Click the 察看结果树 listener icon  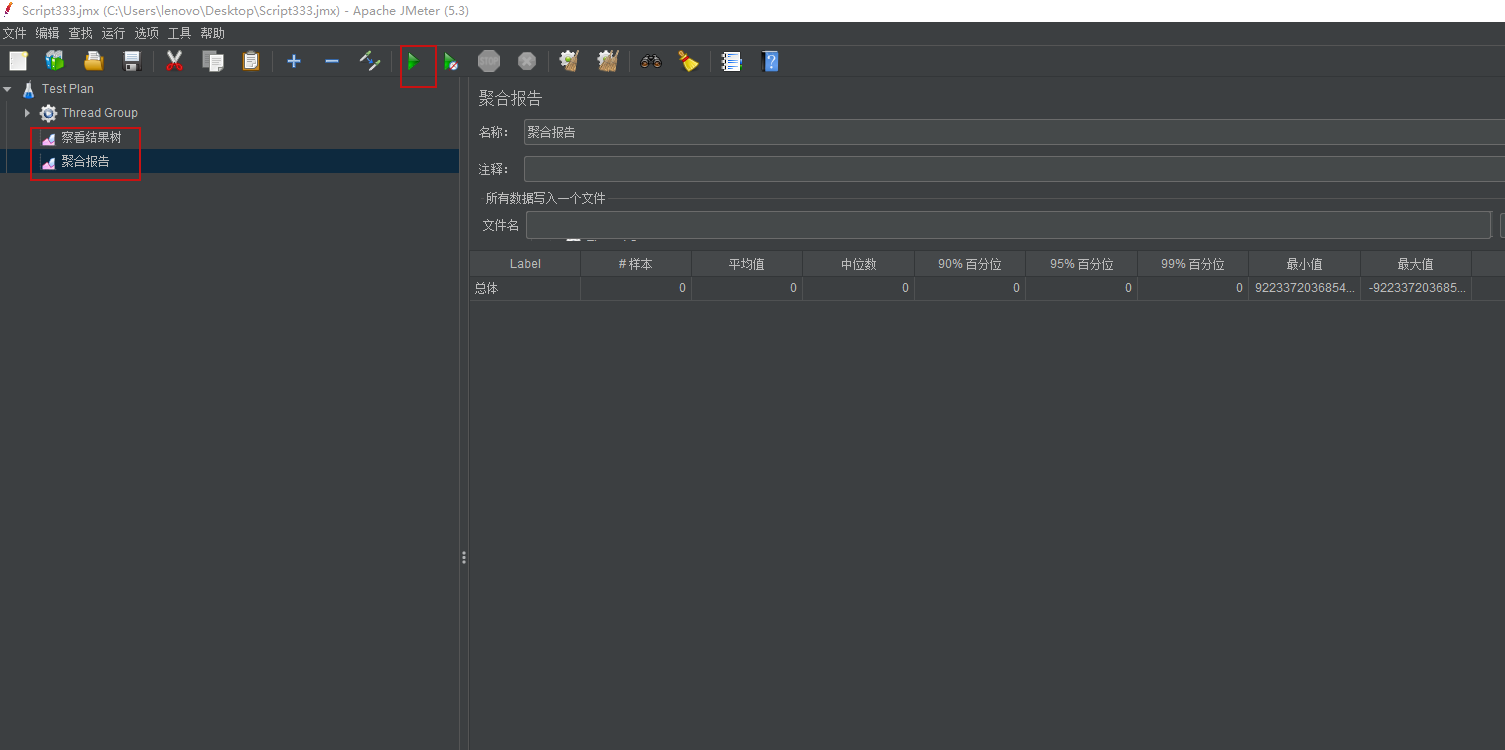click(48, 138)
